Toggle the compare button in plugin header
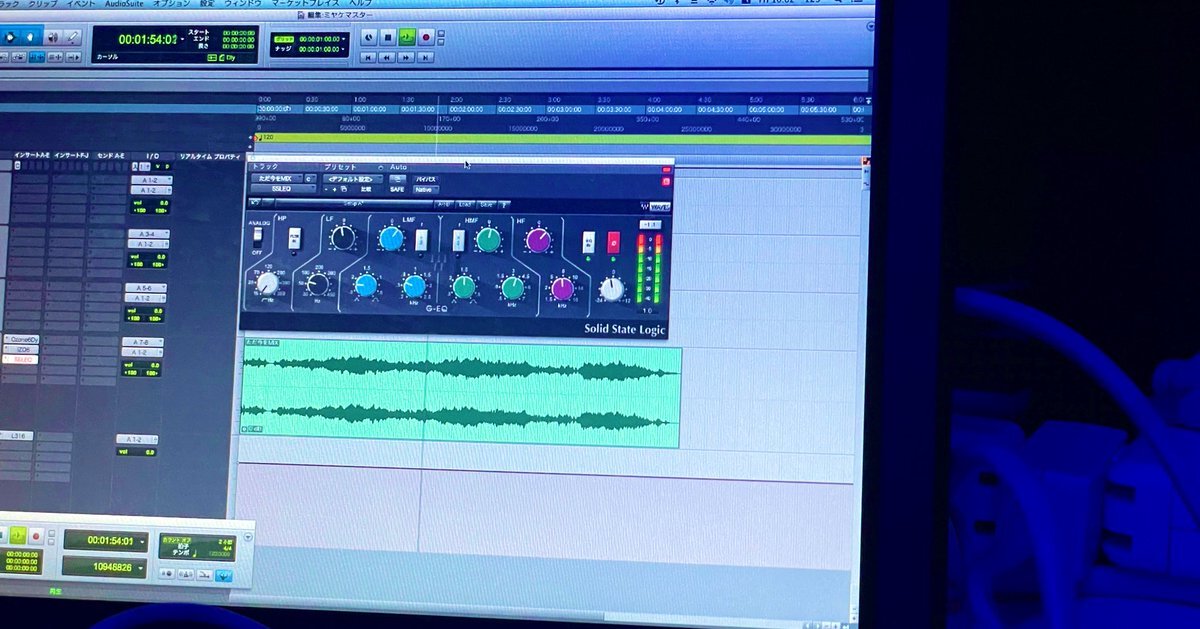 point(366,189)
